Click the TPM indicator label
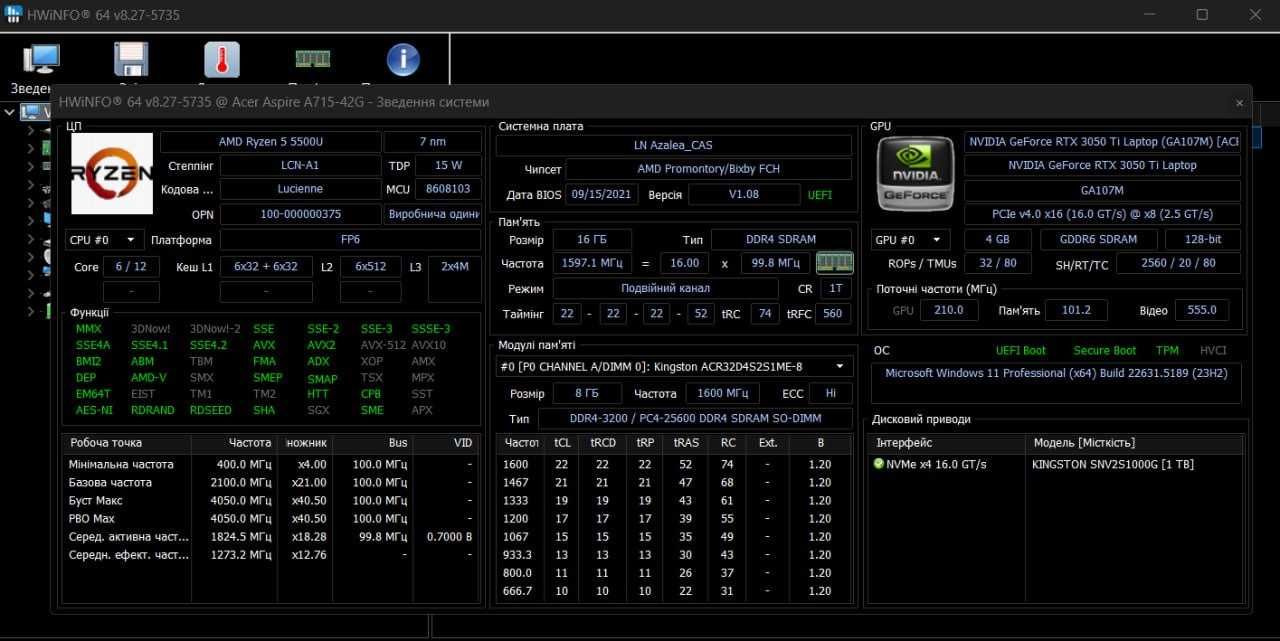The image size is (1280, 641). click(x=1167, y=351)
